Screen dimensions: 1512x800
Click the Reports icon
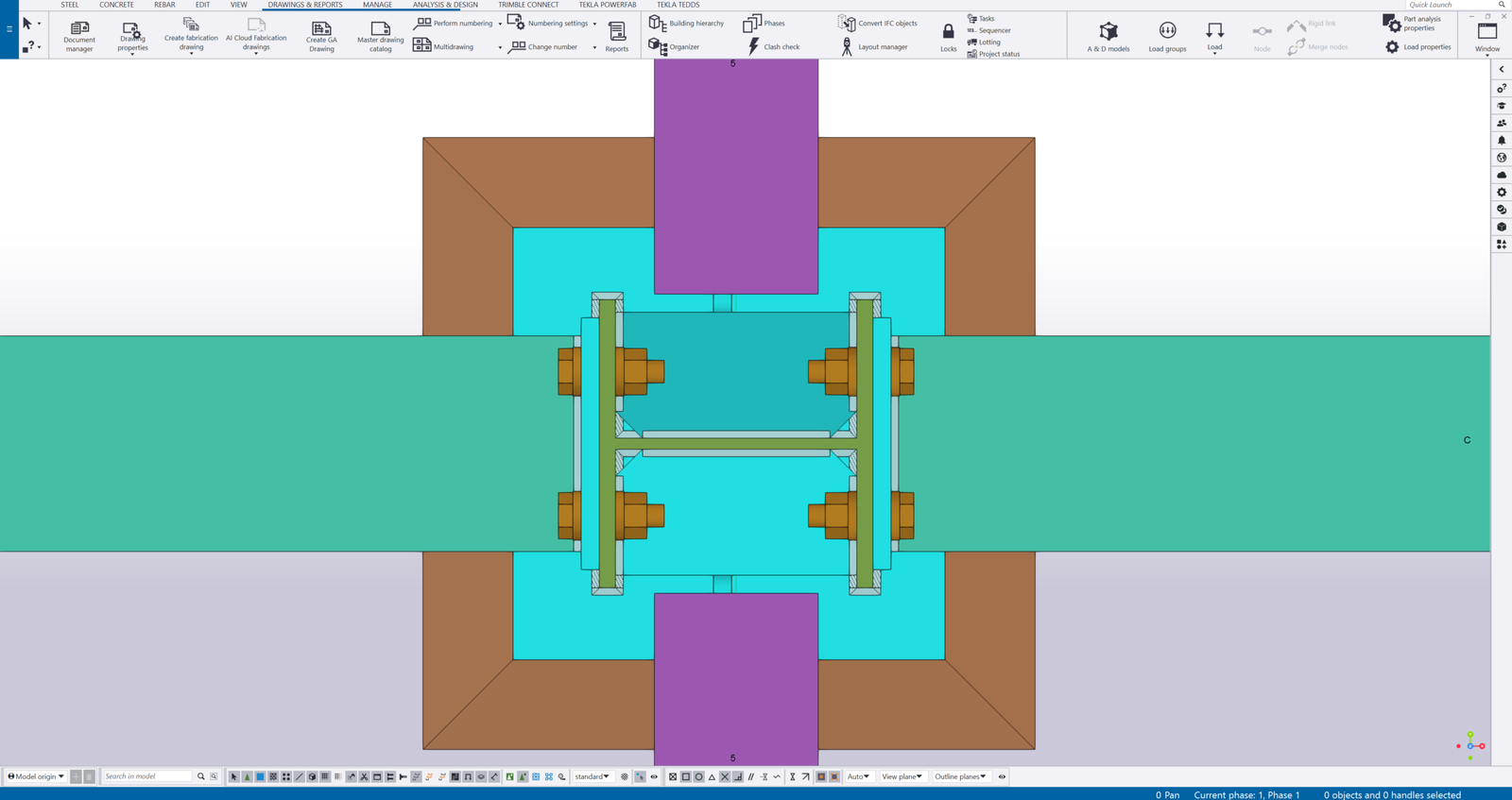(616, 36)
